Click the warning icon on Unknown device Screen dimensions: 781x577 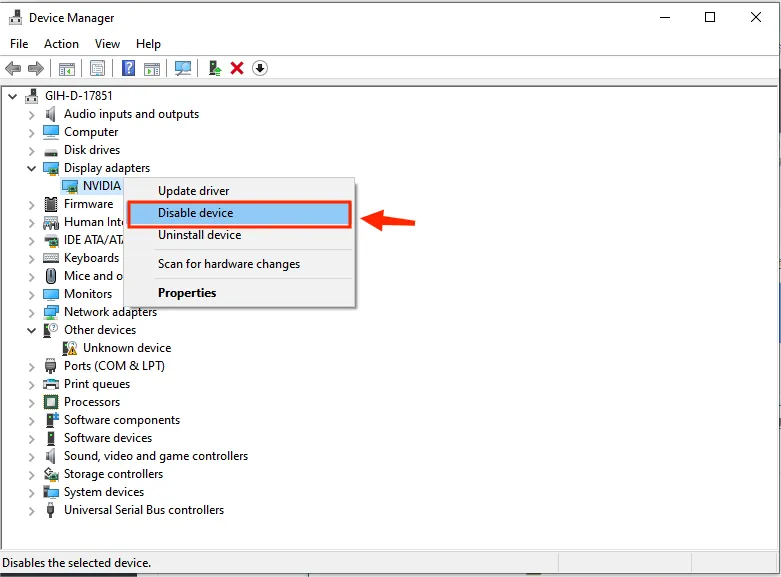click(x=70, y=348)
